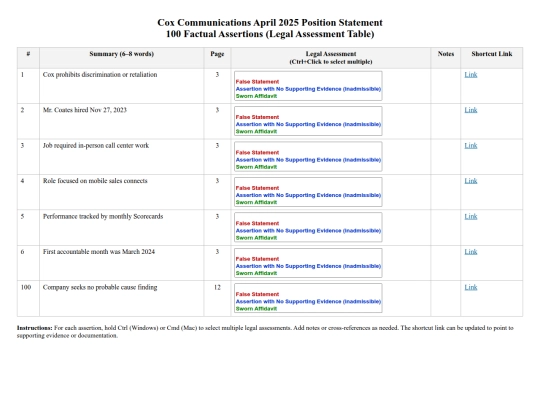Select False Statement for March 2024 row
Image resolution: width=540 pixels, height=405 pixels.
[257, 259]
